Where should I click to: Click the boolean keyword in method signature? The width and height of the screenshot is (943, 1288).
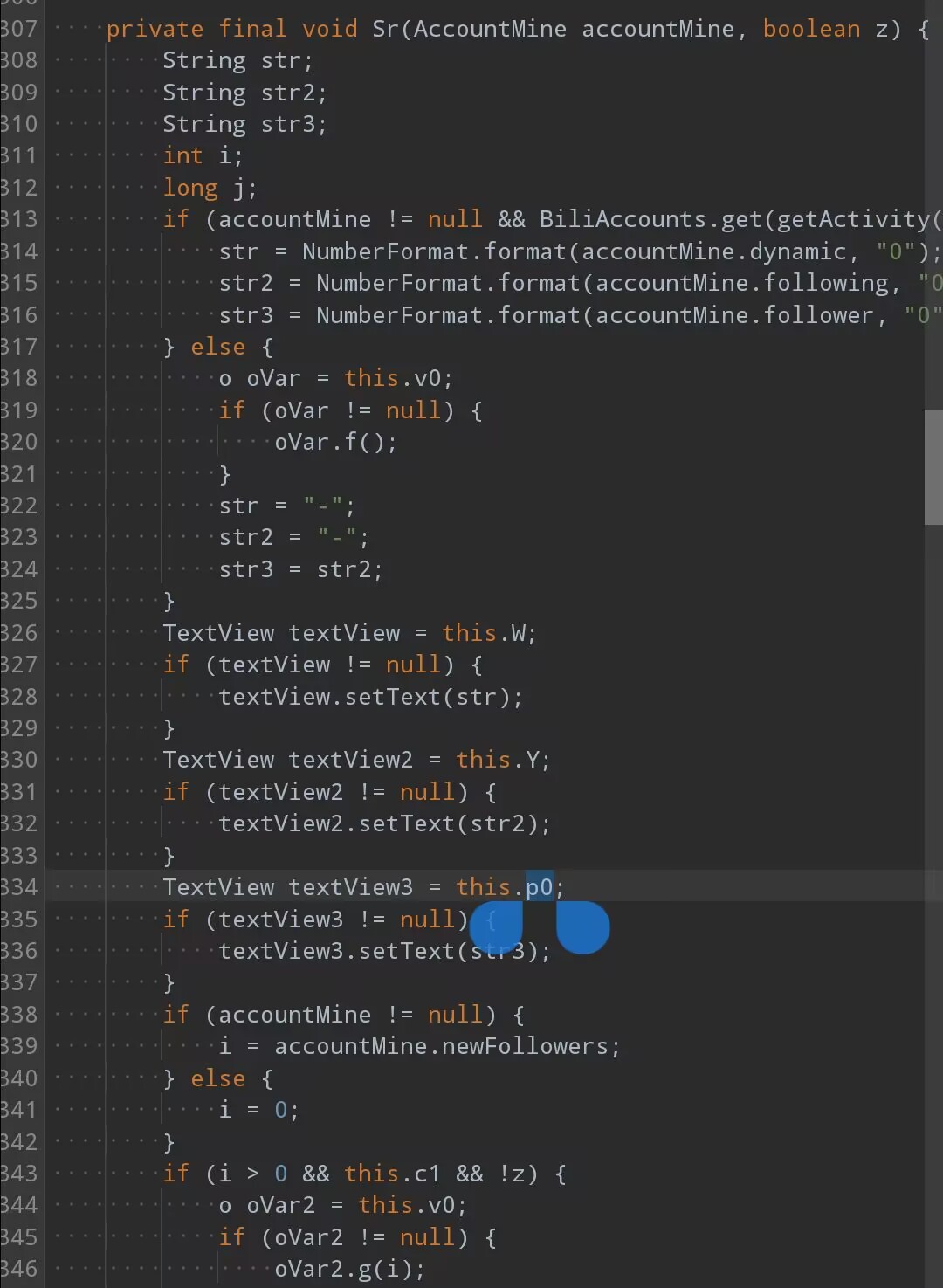811,29
